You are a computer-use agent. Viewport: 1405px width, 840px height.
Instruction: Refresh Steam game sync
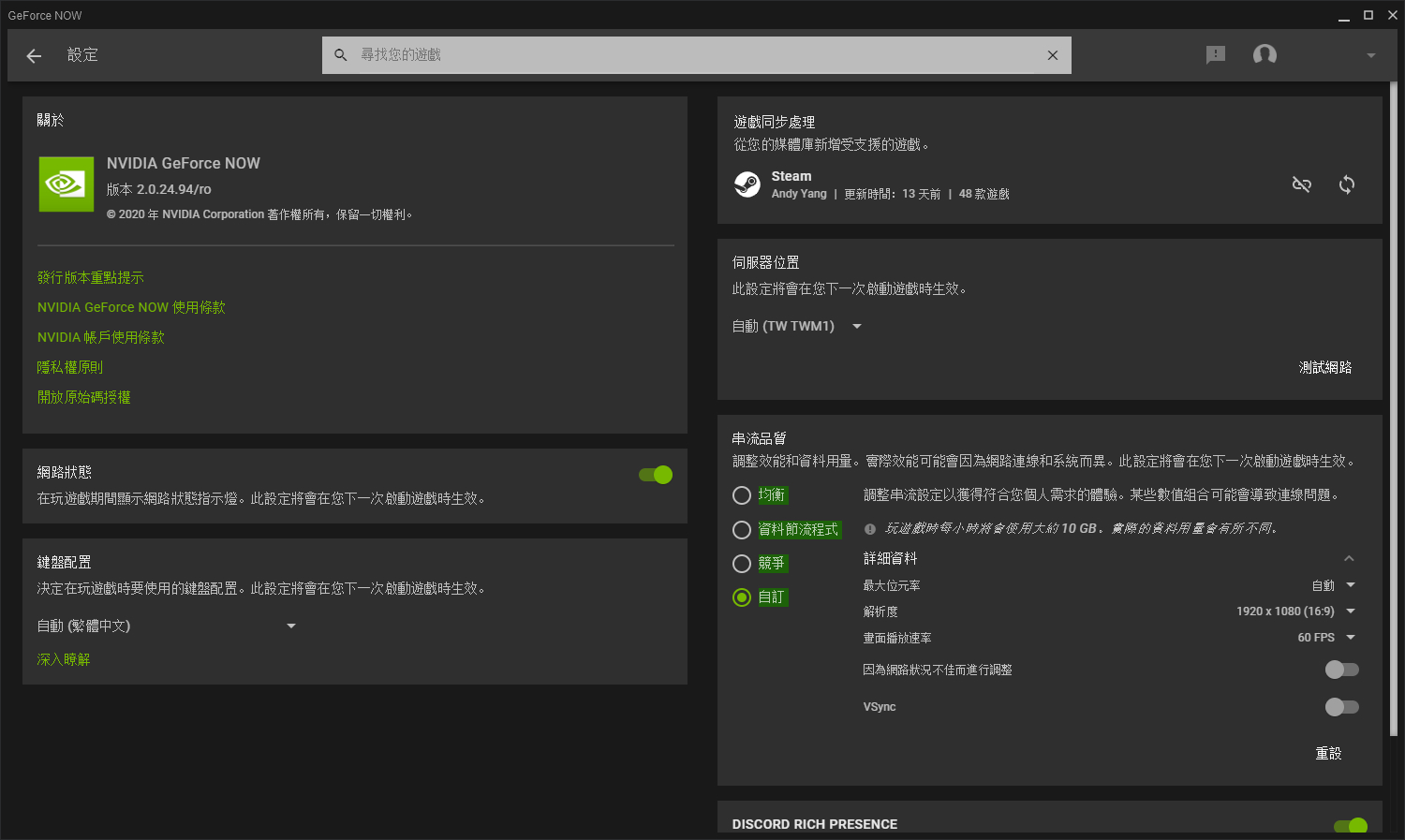(1347, 184)
